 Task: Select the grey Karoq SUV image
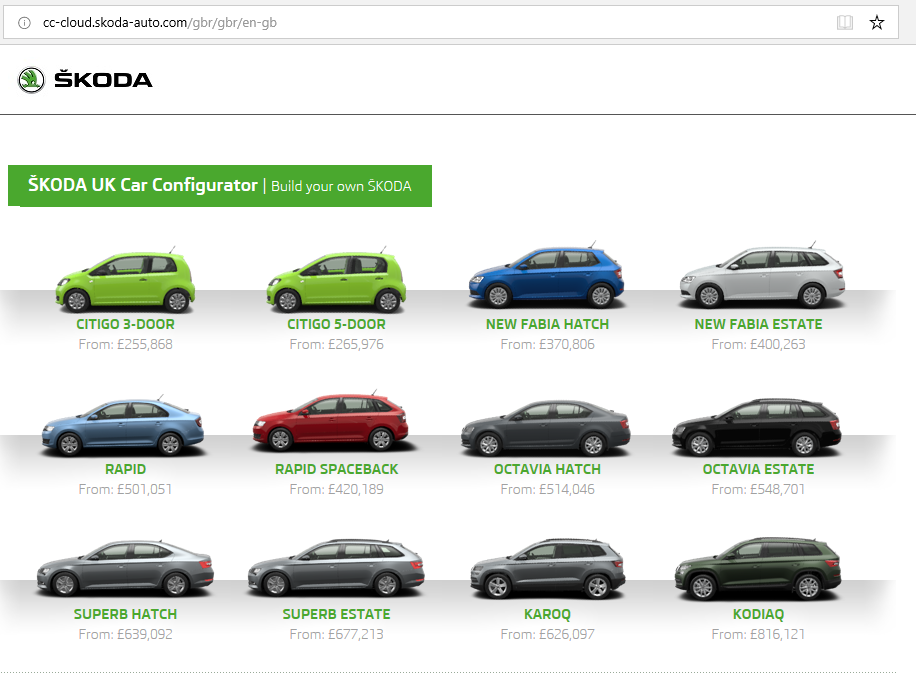pos(548,569)
